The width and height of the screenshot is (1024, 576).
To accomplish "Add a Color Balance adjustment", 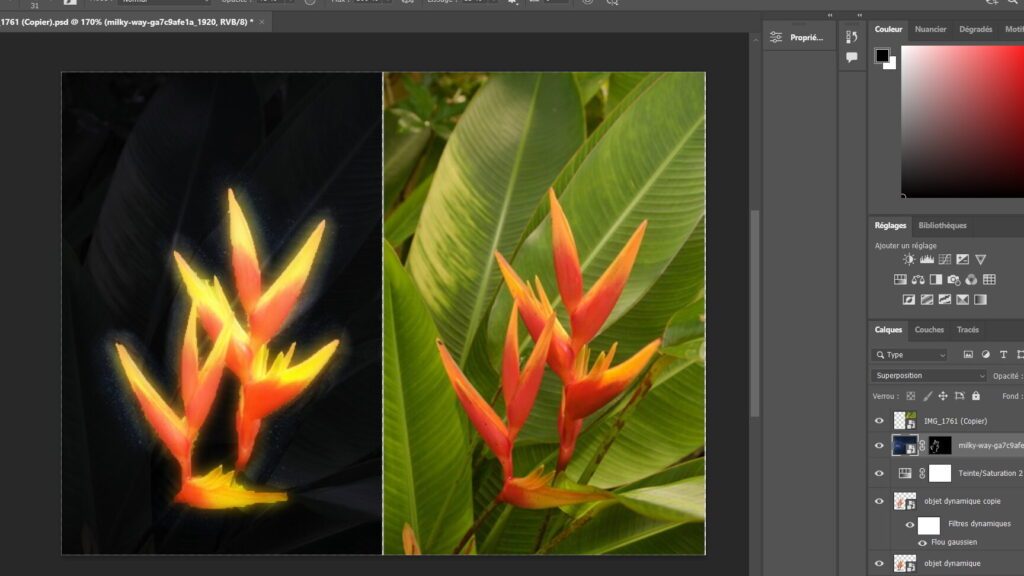I will [918, 280].
